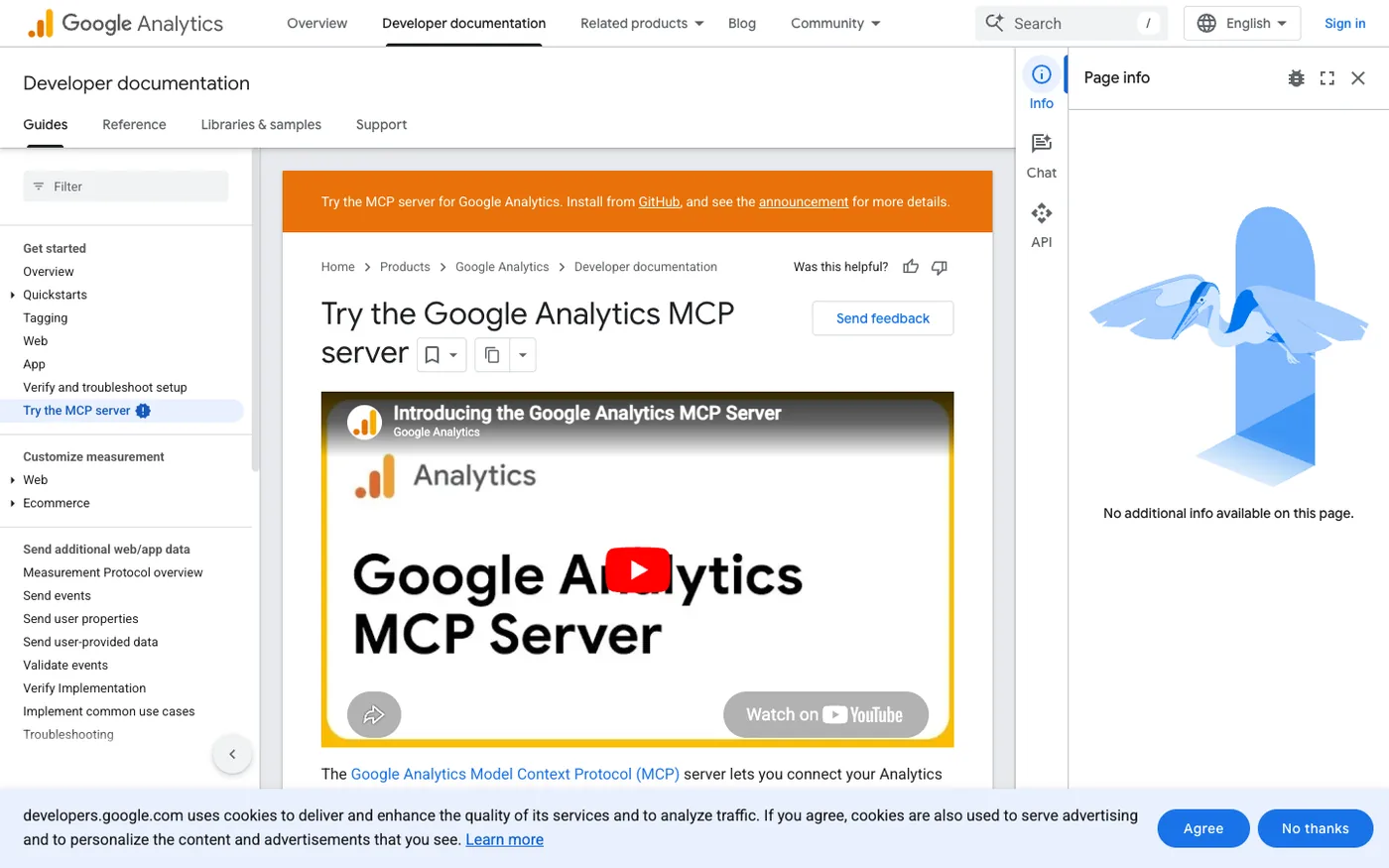
Task: Expand the Quickstarts tree item
Action: coord(13,295)
